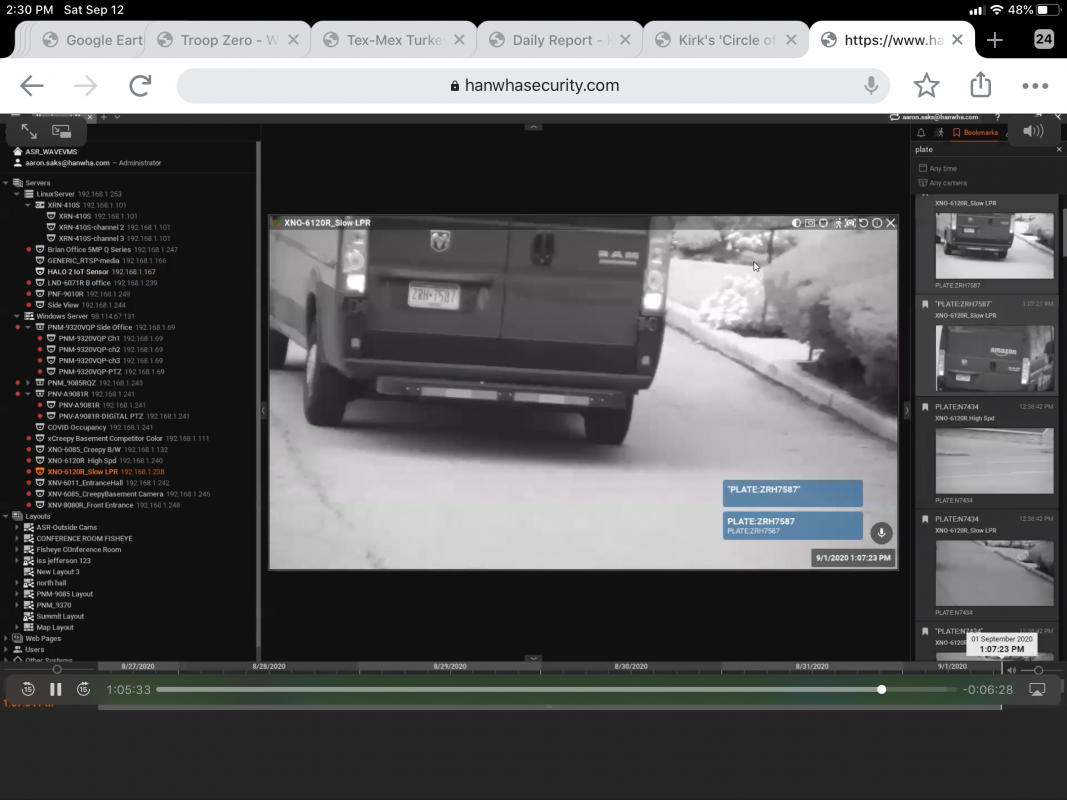Collapse the Servers tree node
Image resolution: width=1067 pixels, height=800 pixels.
click(6, 182)
